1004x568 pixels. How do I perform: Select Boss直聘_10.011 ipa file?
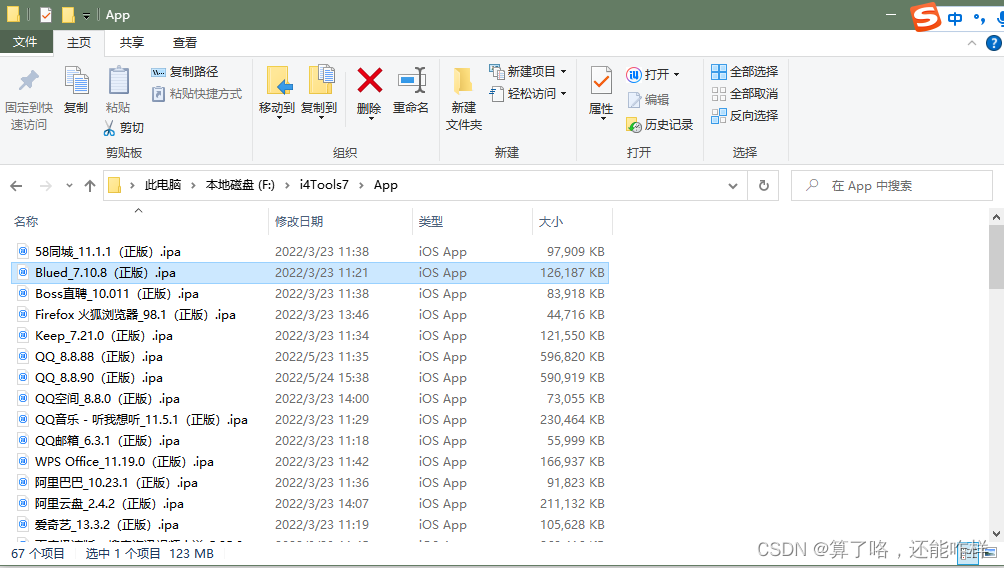point(310,294)
